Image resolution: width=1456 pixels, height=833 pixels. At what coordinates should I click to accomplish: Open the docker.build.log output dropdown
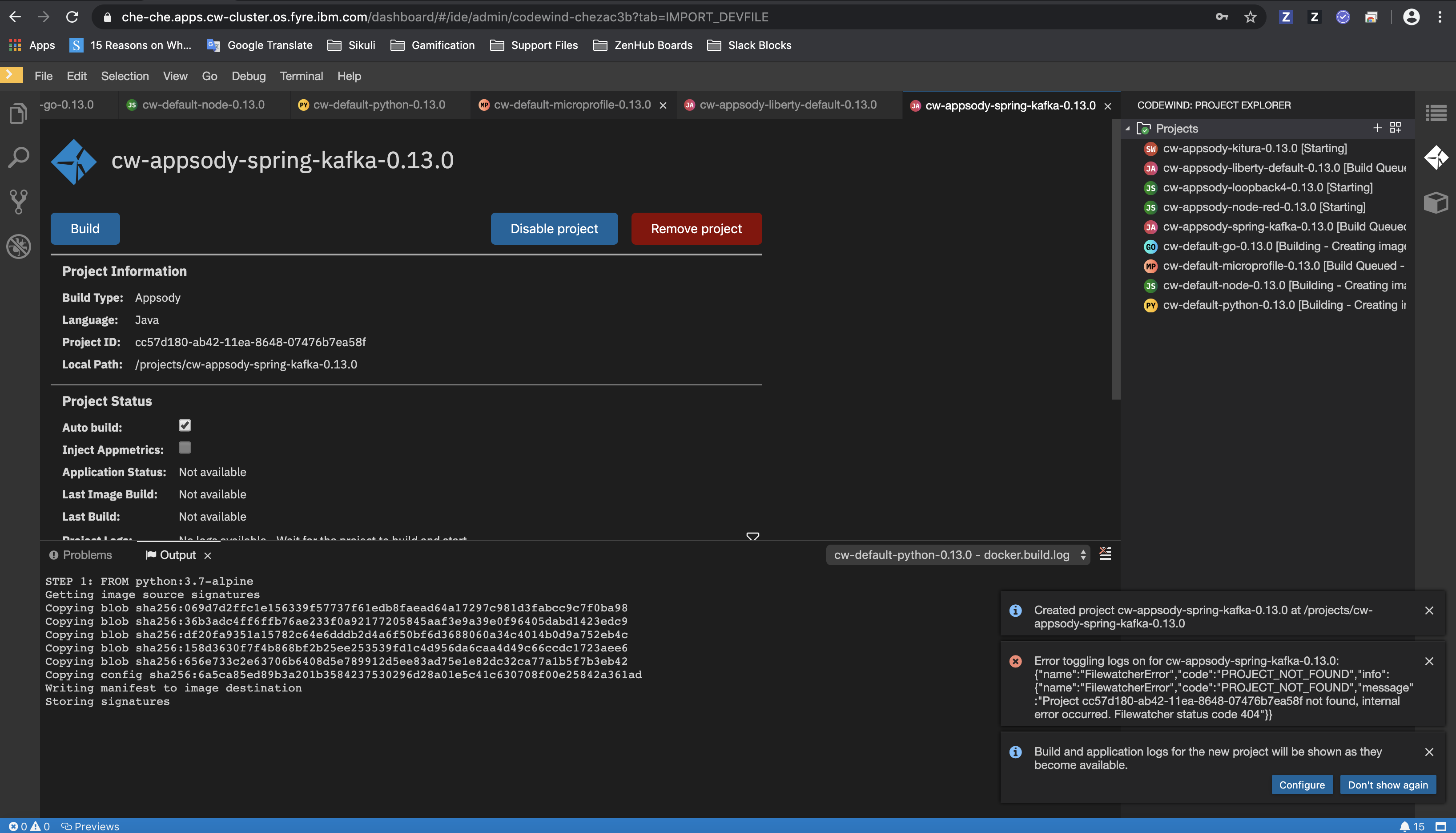[957, 554]
